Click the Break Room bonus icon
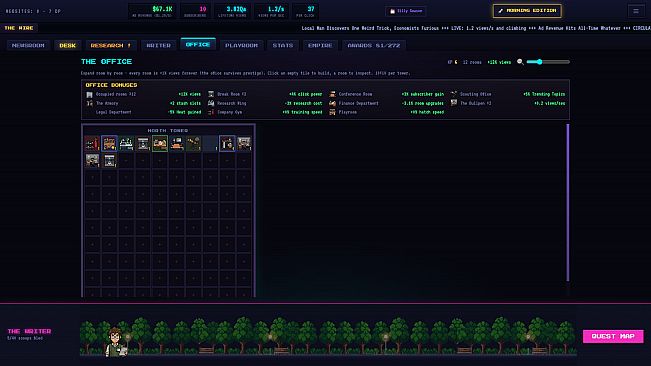 [211, 94]
